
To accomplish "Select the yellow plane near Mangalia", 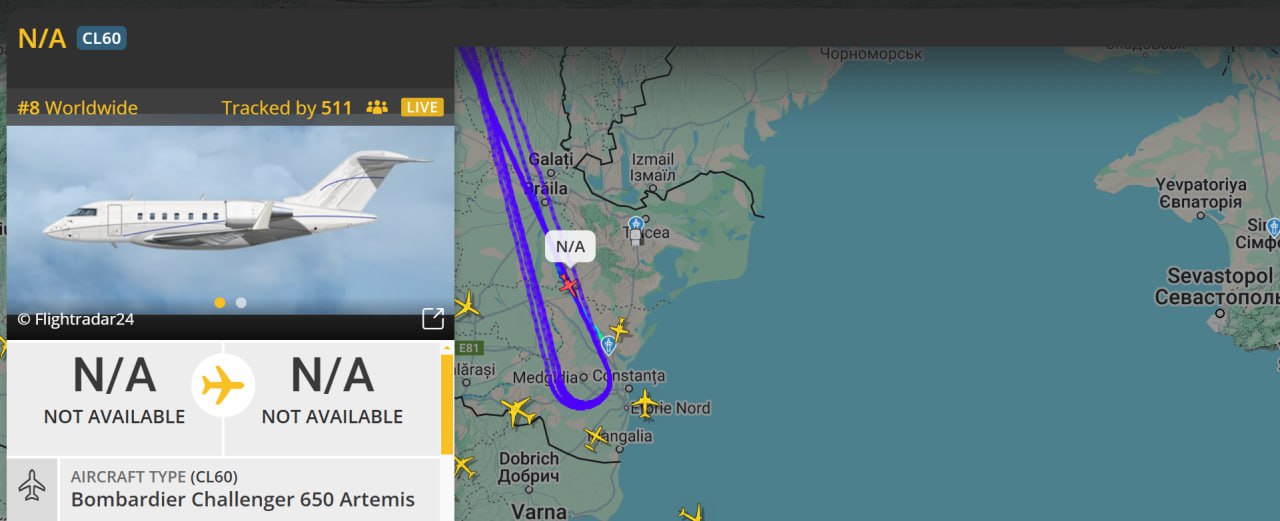I will (x=596, y=437).
